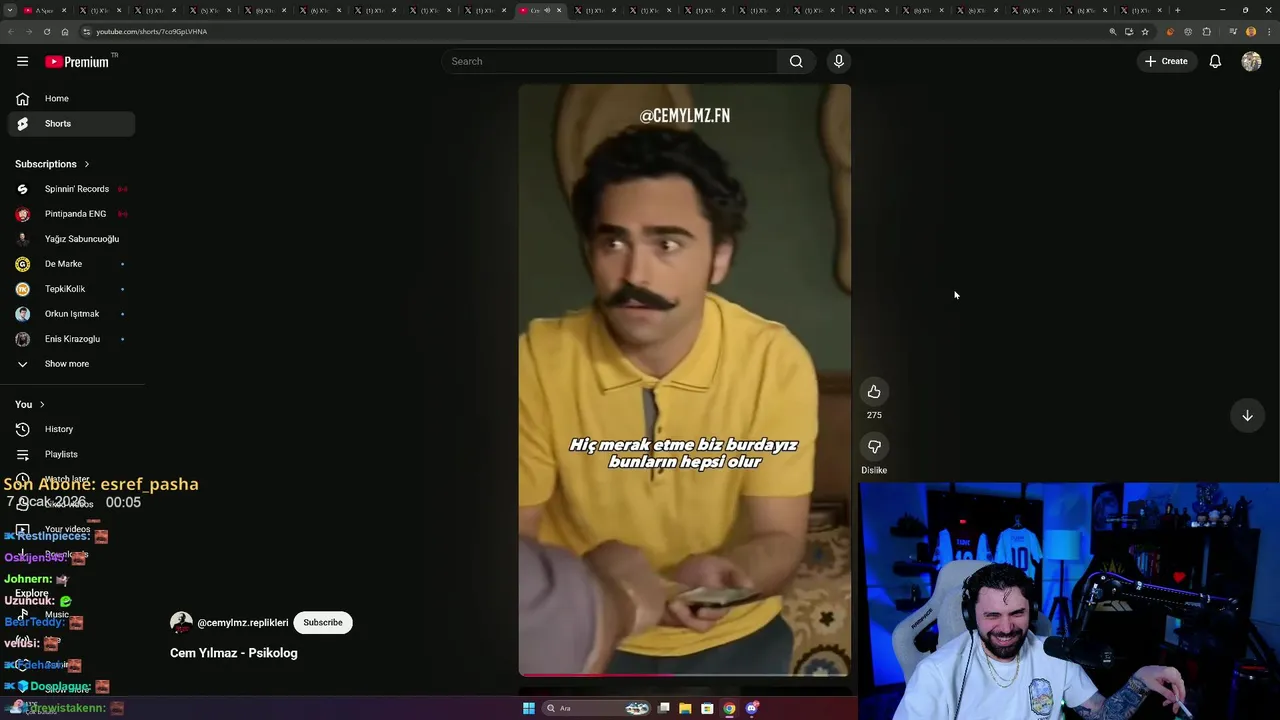The width and height of the screenshot is (1280, 720).
Task: View site information icon in address bar
Action: [x=86, y=31]
